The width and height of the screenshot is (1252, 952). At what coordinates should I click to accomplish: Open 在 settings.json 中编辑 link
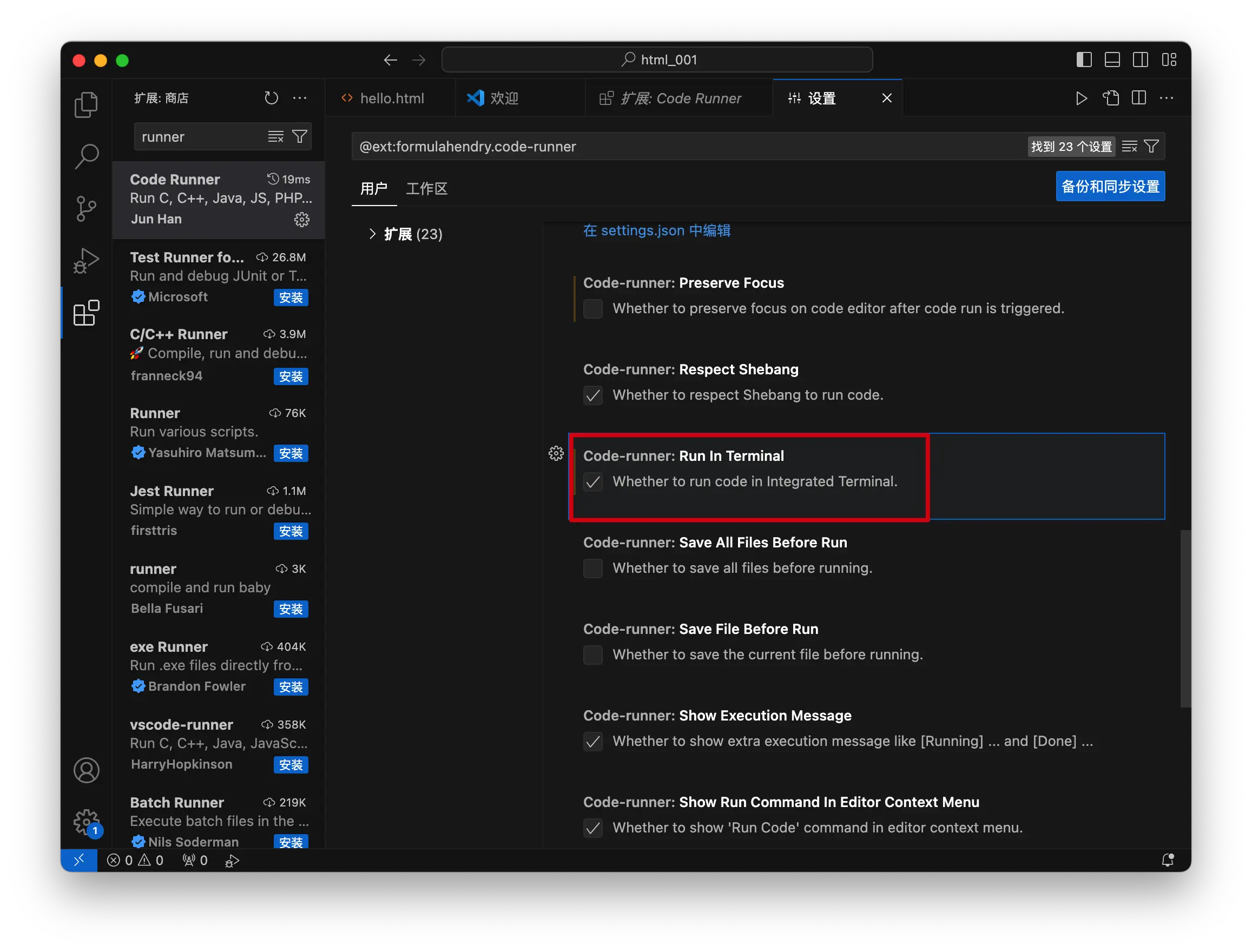tap(657, 230)
